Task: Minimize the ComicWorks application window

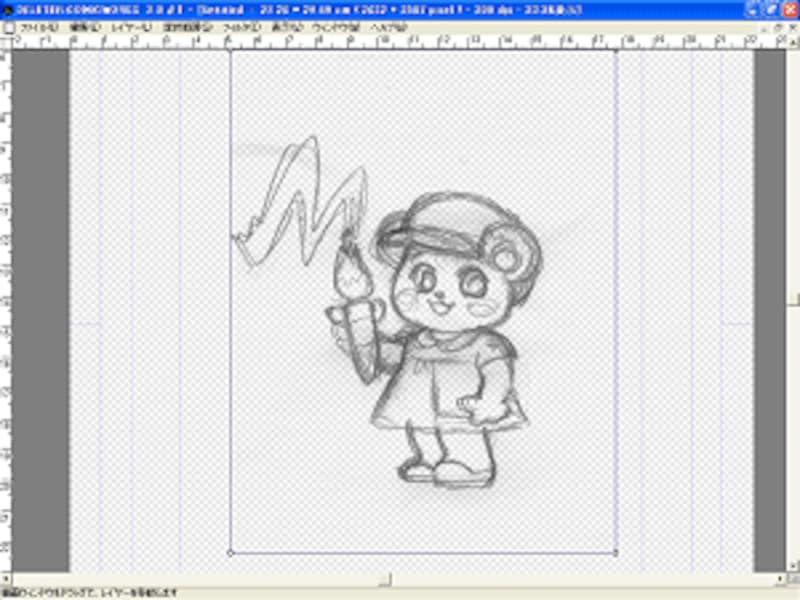Action: coord(754,10)
